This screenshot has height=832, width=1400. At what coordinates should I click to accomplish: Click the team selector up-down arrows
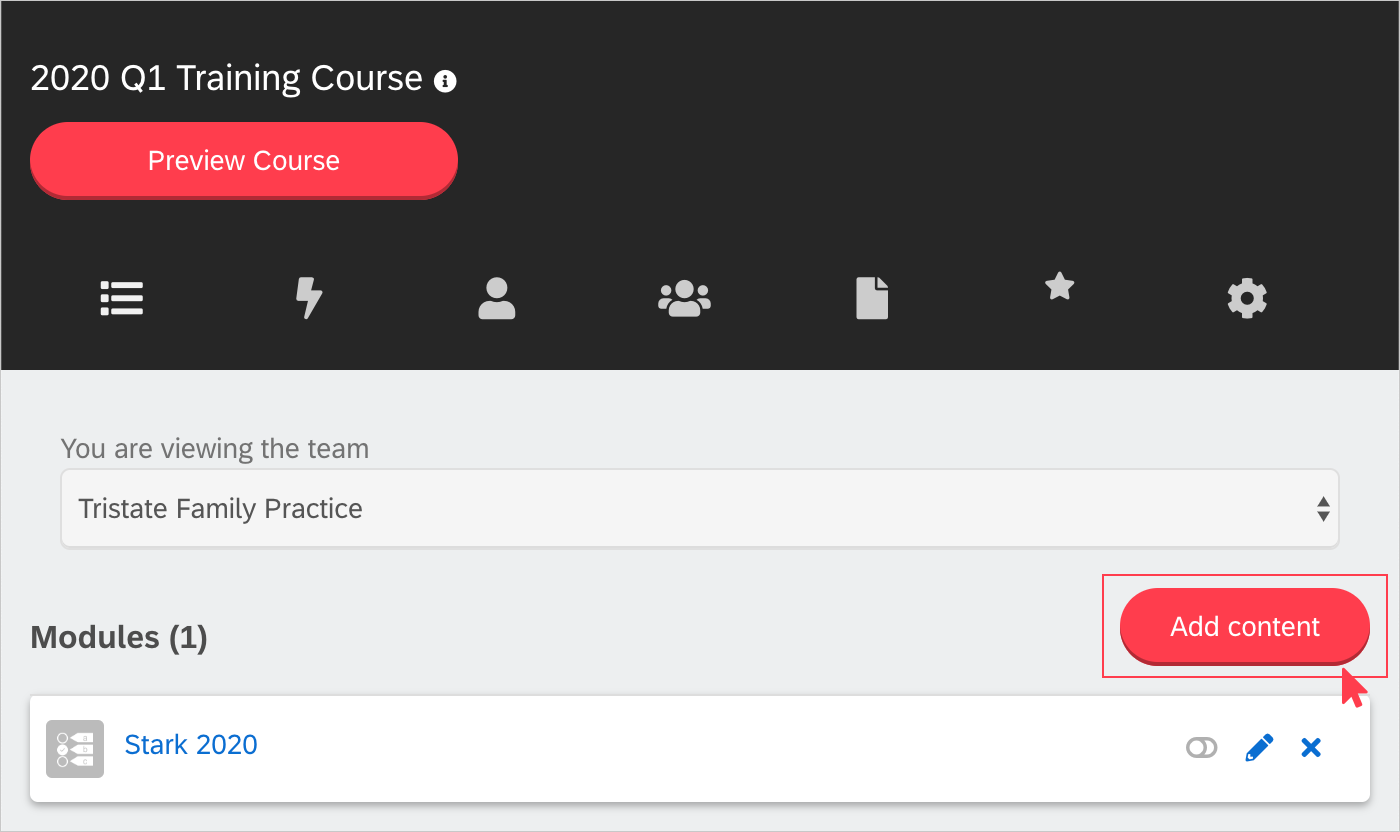click(x=1323, y=509)
